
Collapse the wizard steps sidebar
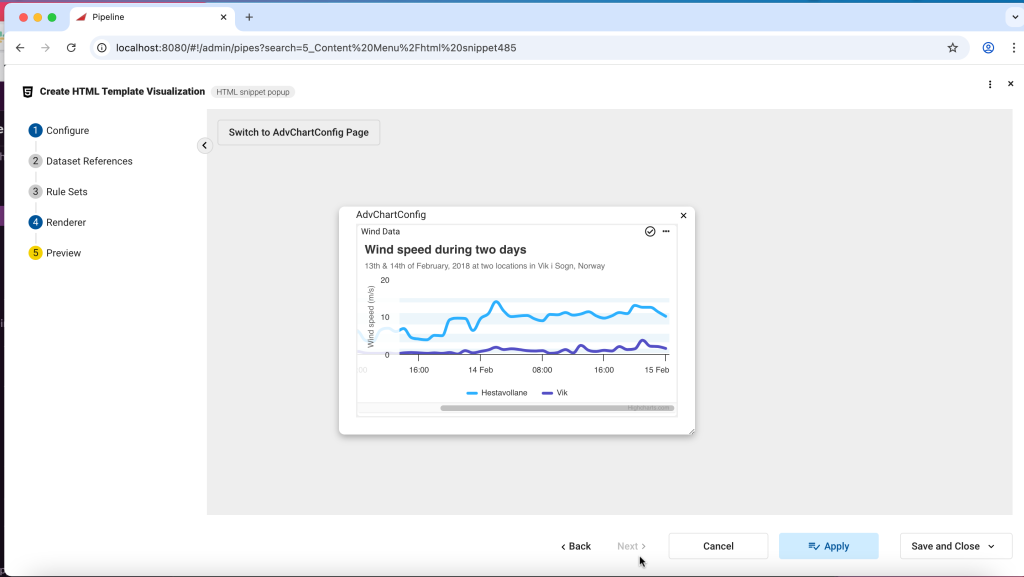204,145
